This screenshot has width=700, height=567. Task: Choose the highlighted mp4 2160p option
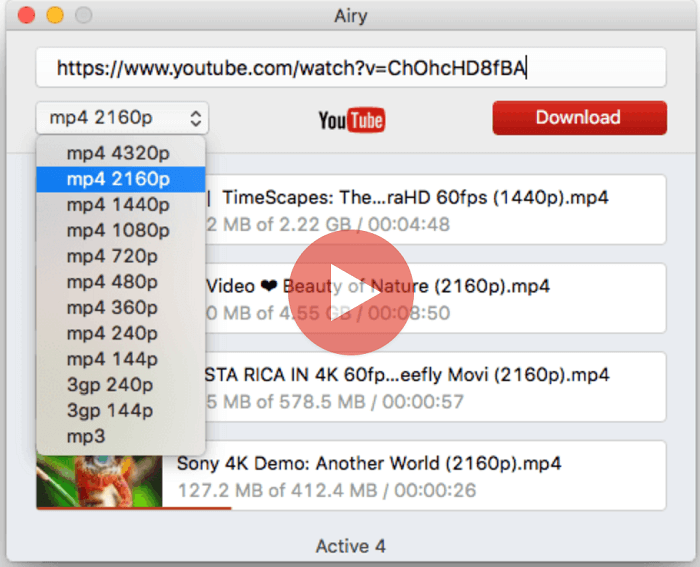120,180
